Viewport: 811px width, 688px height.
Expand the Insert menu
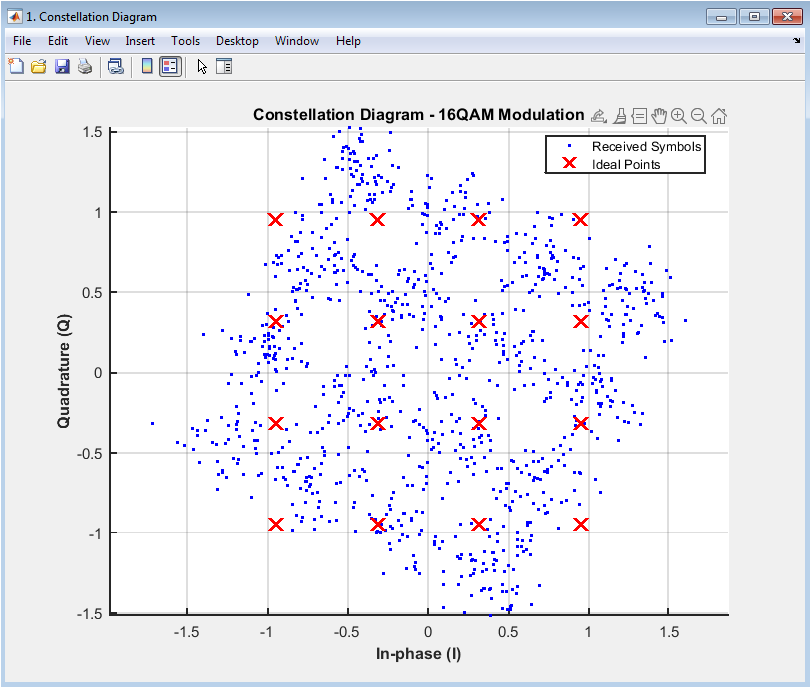140,41
